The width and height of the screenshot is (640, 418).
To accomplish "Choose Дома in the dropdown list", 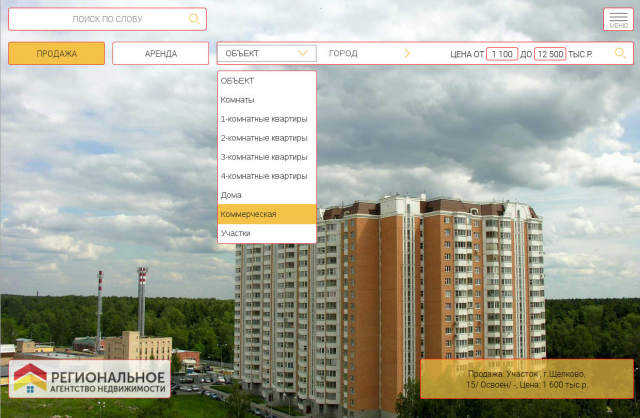I will coord(267,195).
